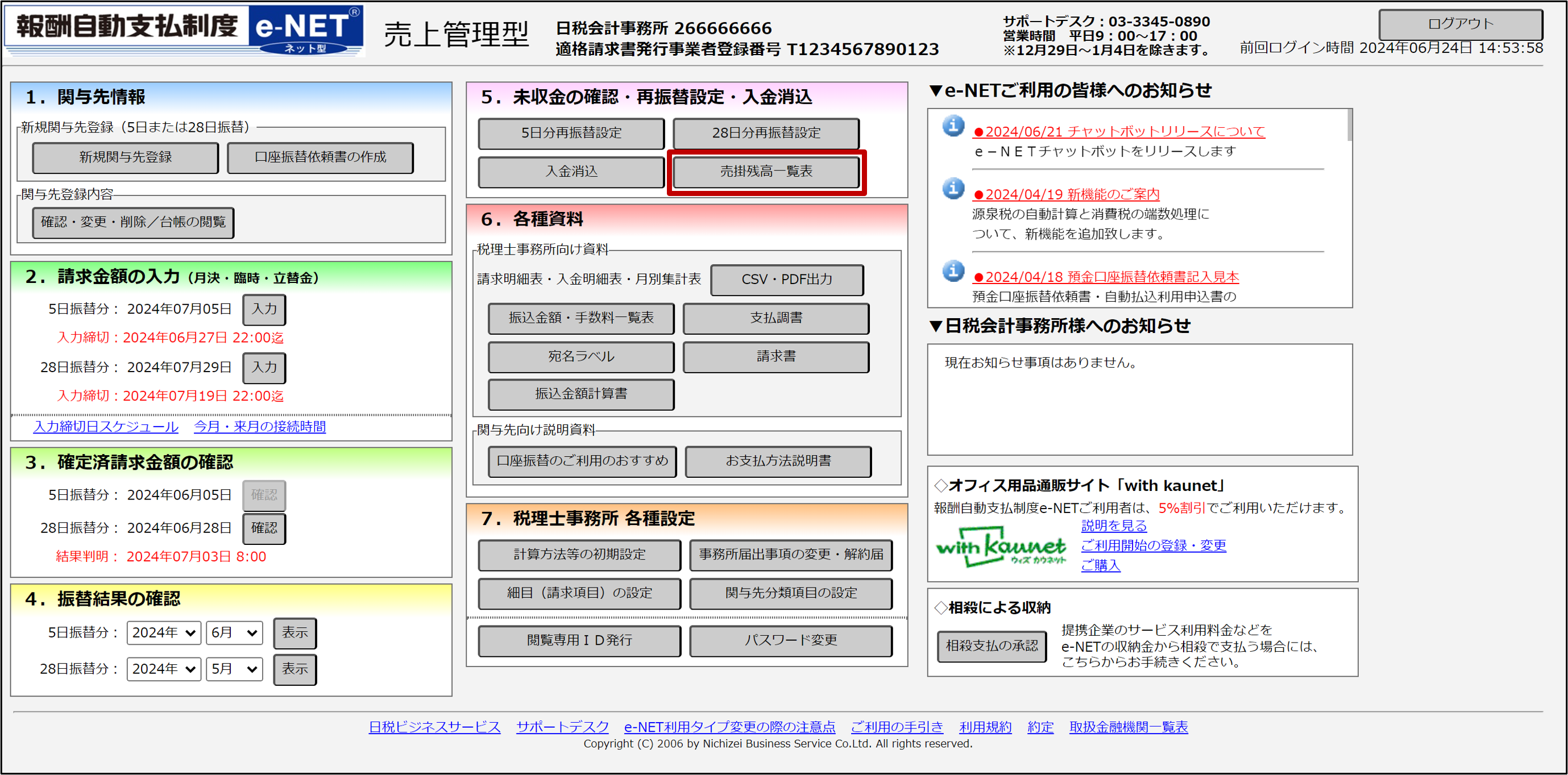Click the サポートデスク footer link

[x=562, y=727]
